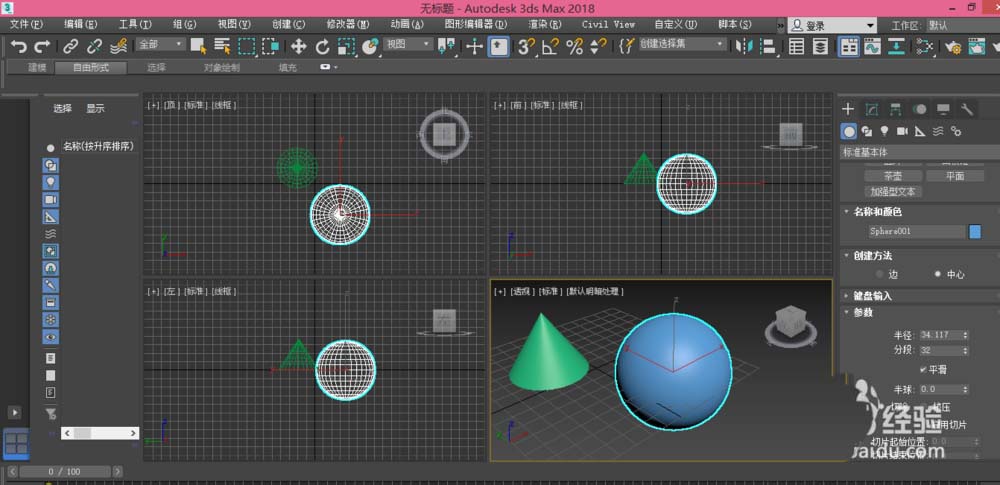Viewport: 1000px width, 485px height.
Task: Select the Lights category icon
Action: 884,131
